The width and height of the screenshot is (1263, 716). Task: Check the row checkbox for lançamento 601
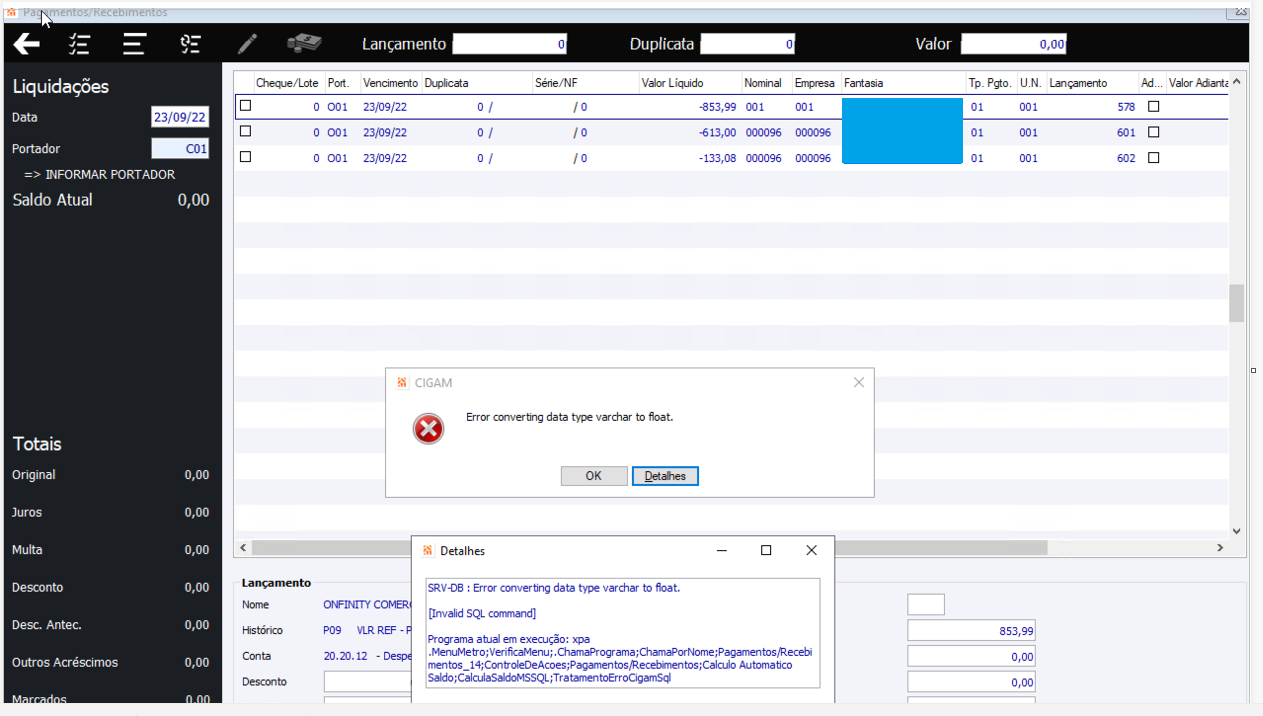(245, 131)
